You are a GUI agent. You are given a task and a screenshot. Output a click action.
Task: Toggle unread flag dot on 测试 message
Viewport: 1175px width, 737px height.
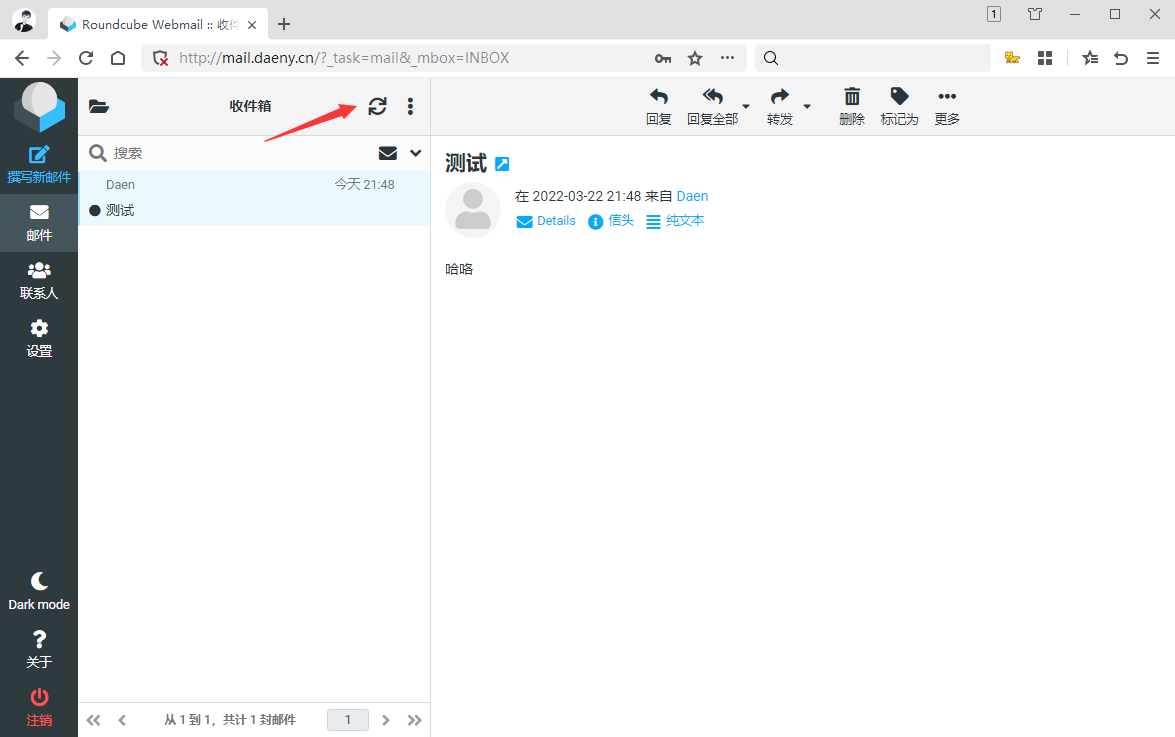(x=95, y=210)
